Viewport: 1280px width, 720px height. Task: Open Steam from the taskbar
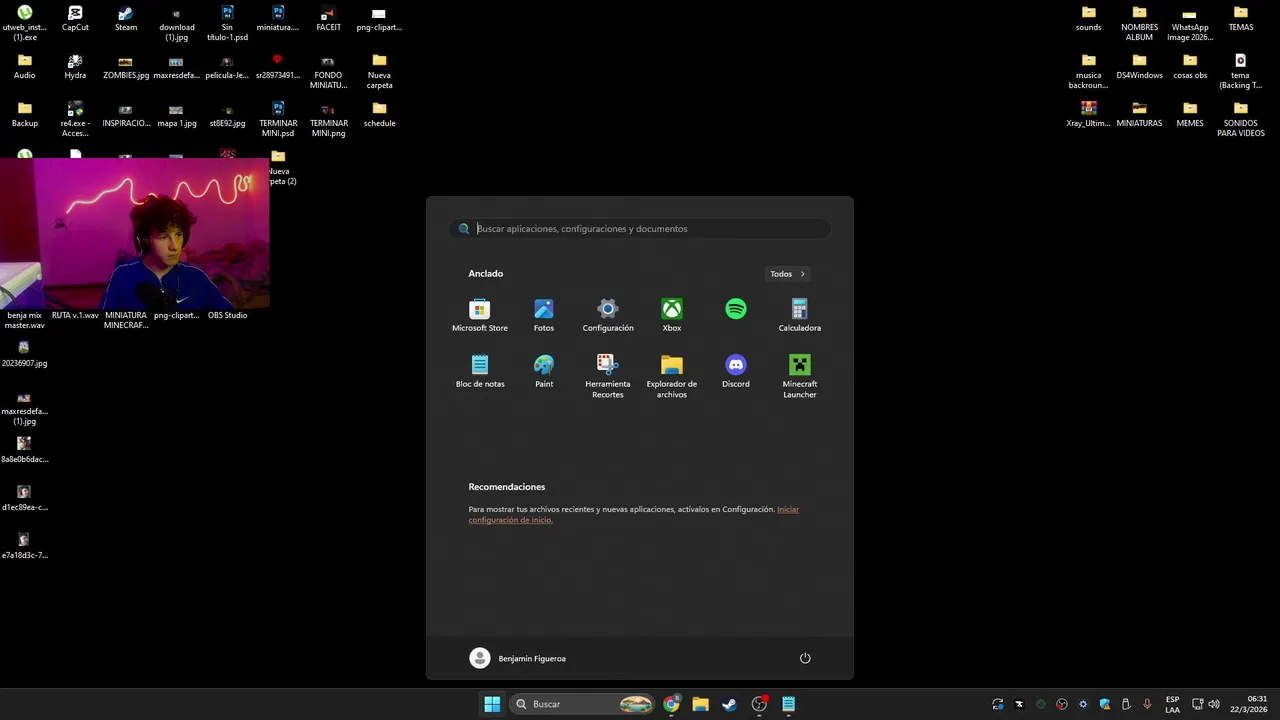click(x=729, y=704)
